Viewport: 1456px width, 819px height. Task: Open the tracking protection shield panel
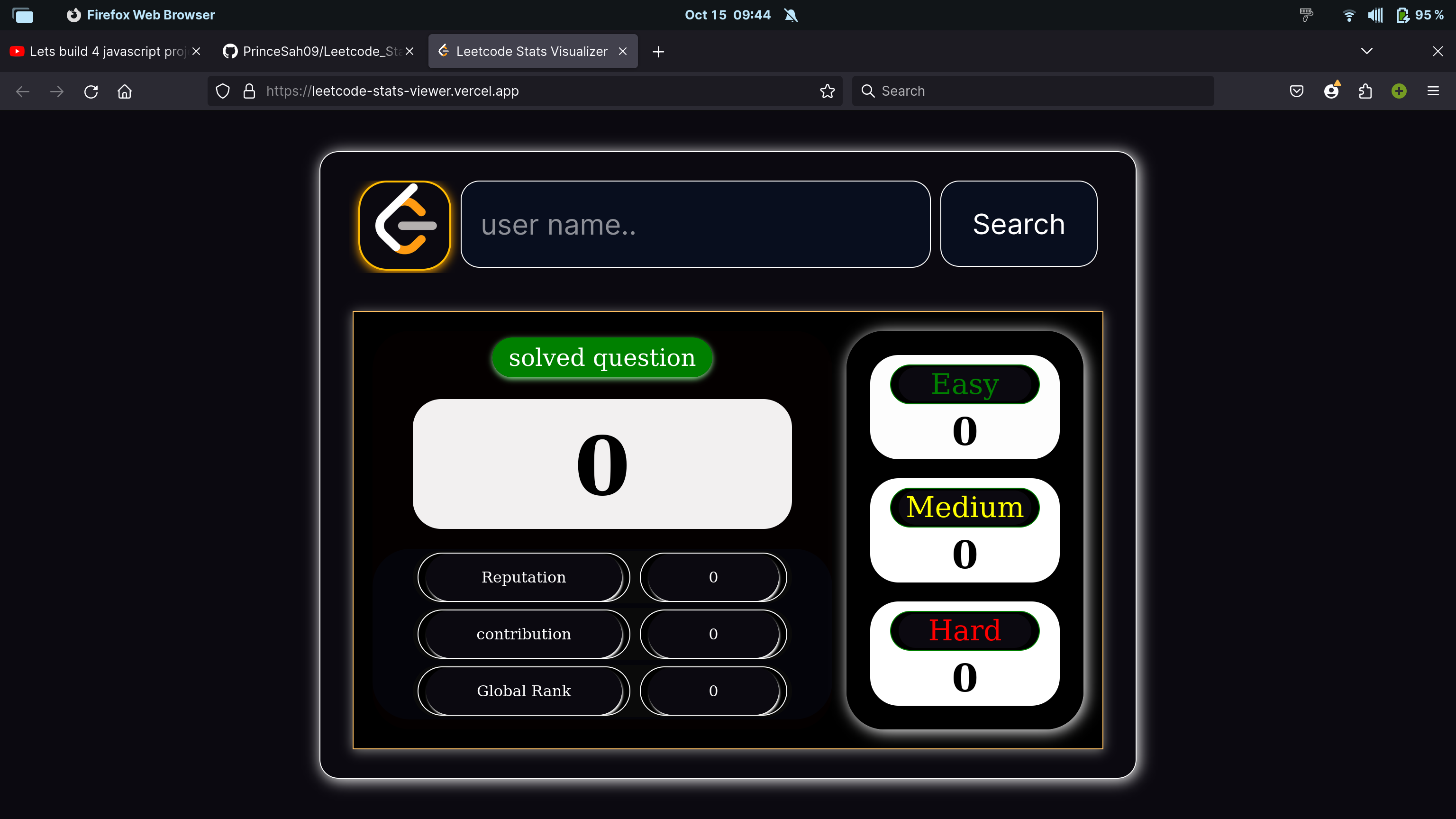[223, 91]
